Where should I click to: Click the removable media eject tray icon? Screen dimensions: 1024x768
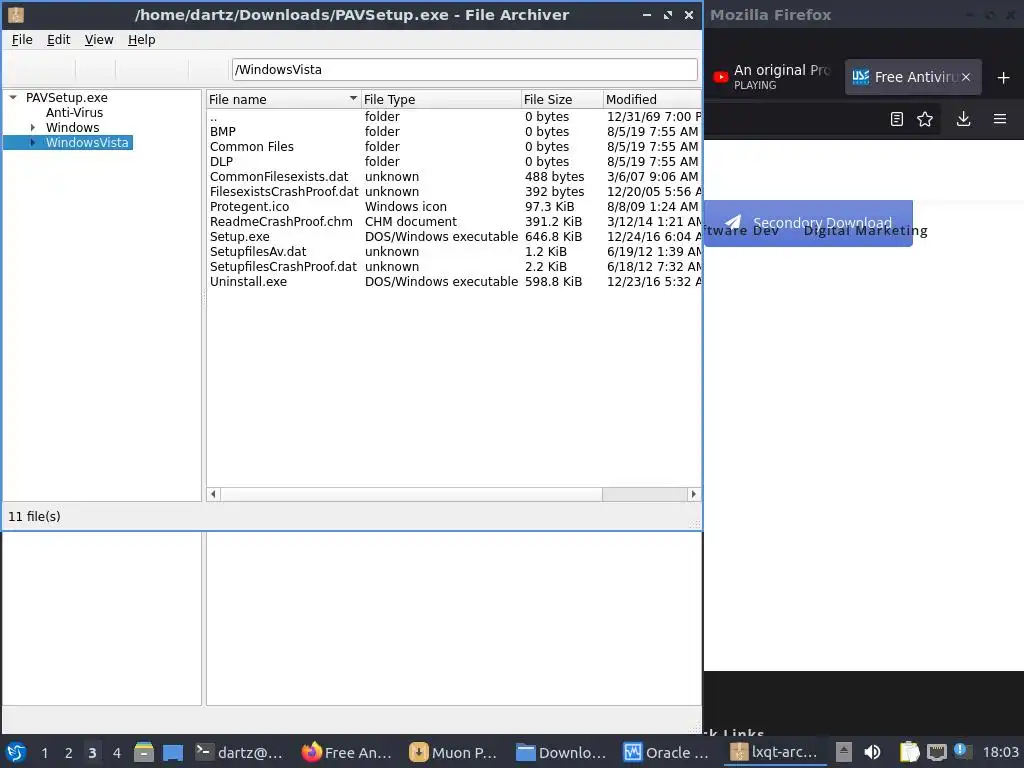844,752
